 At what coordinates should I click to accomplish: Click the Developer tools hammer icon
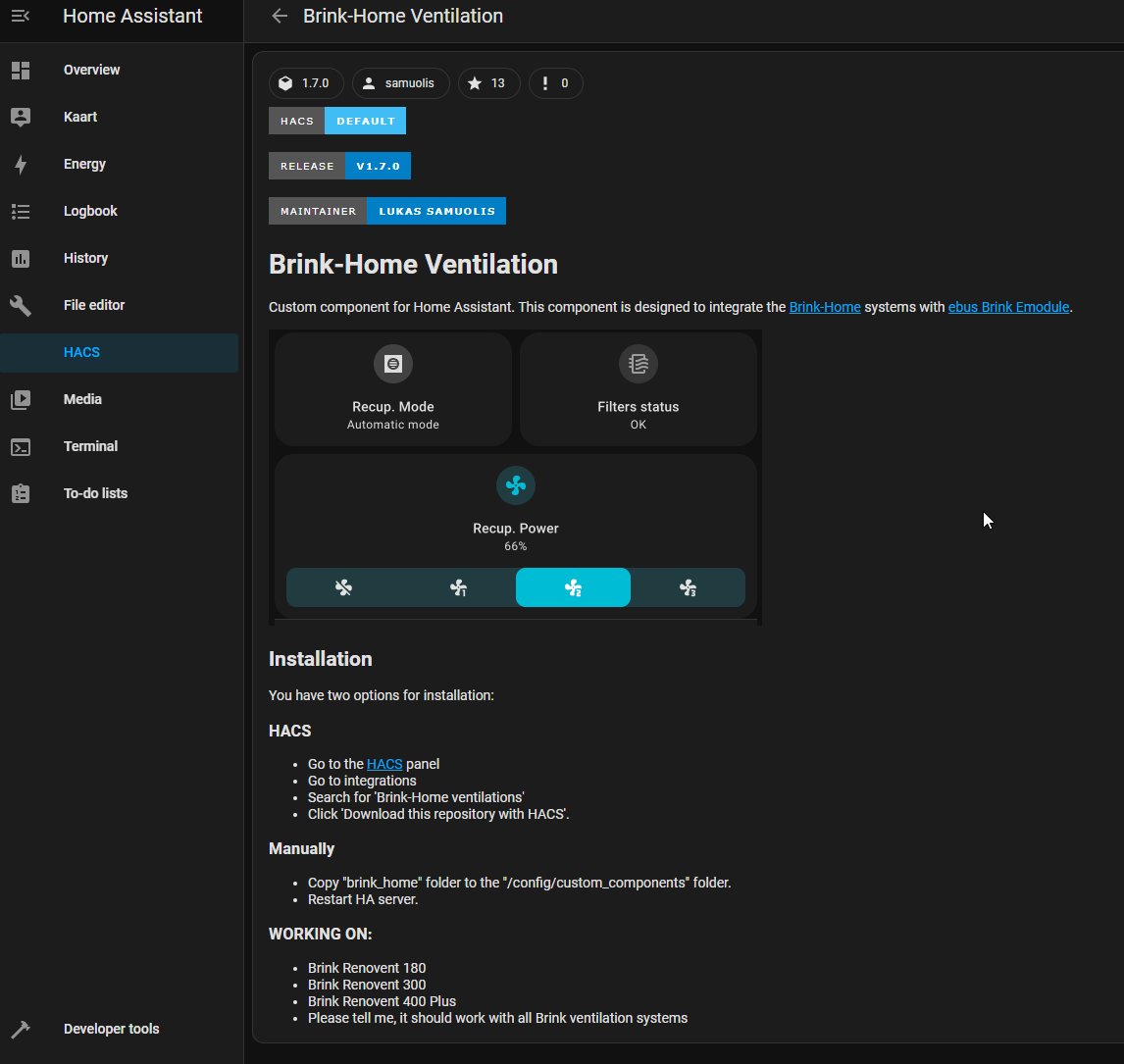coord(21,1029)
